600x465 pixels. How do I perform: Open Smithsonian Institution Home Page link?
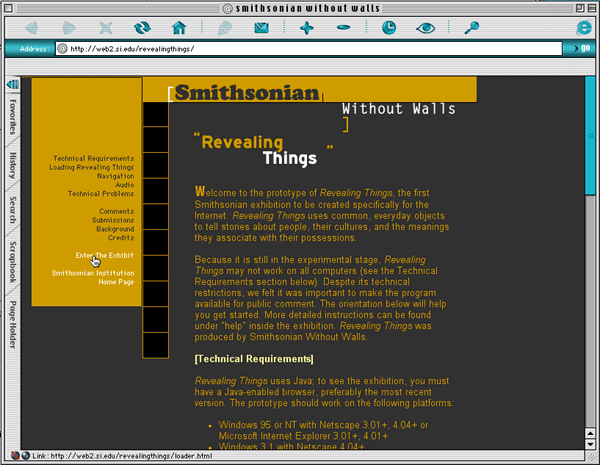(x=93, y=277)
